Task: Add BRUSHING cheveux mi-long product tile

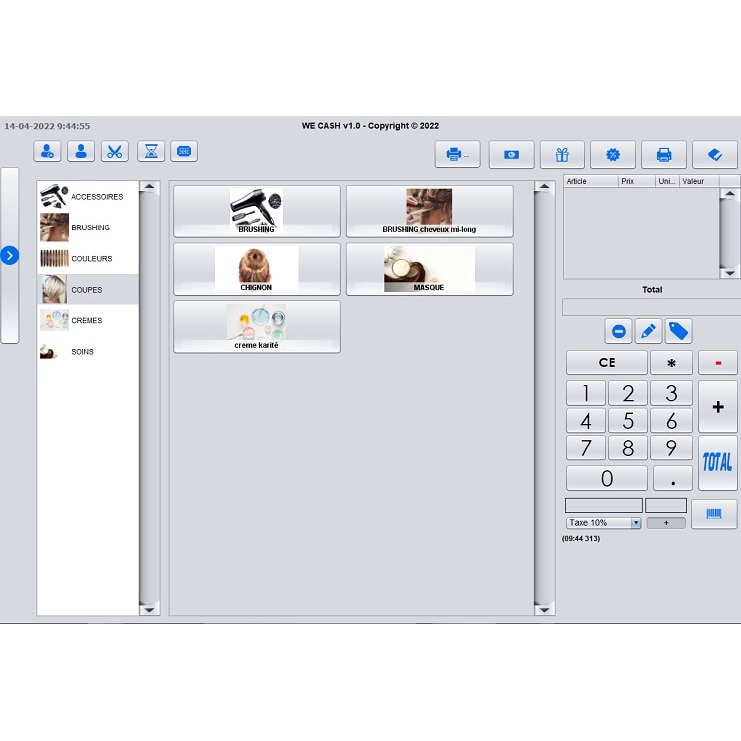Action: [x=430, y=211]
